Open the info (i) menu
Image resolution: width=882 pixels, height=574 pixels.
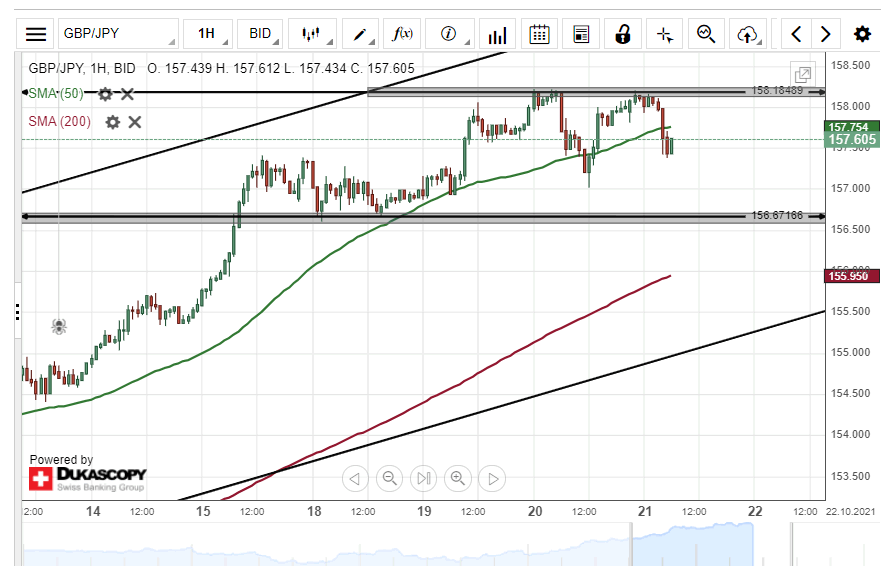[449, 34]
